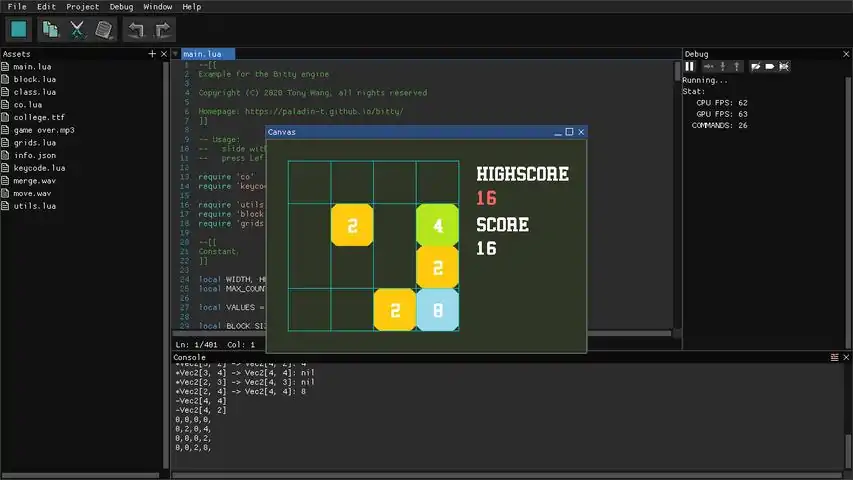Open the editor tab list dropdown arrow
This screenshot has height=480, width=853.
point(175,54)
